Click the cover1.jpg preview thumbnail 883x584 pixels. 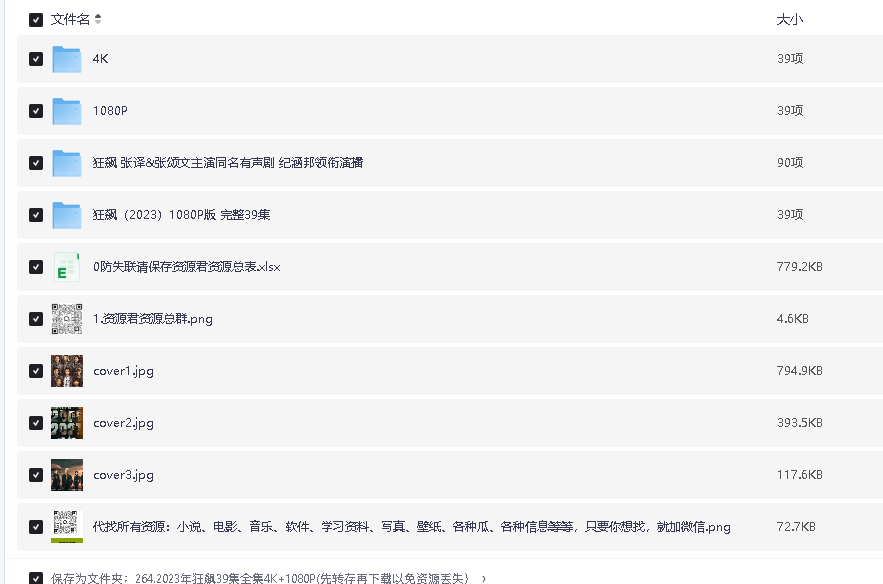(66, 370)
